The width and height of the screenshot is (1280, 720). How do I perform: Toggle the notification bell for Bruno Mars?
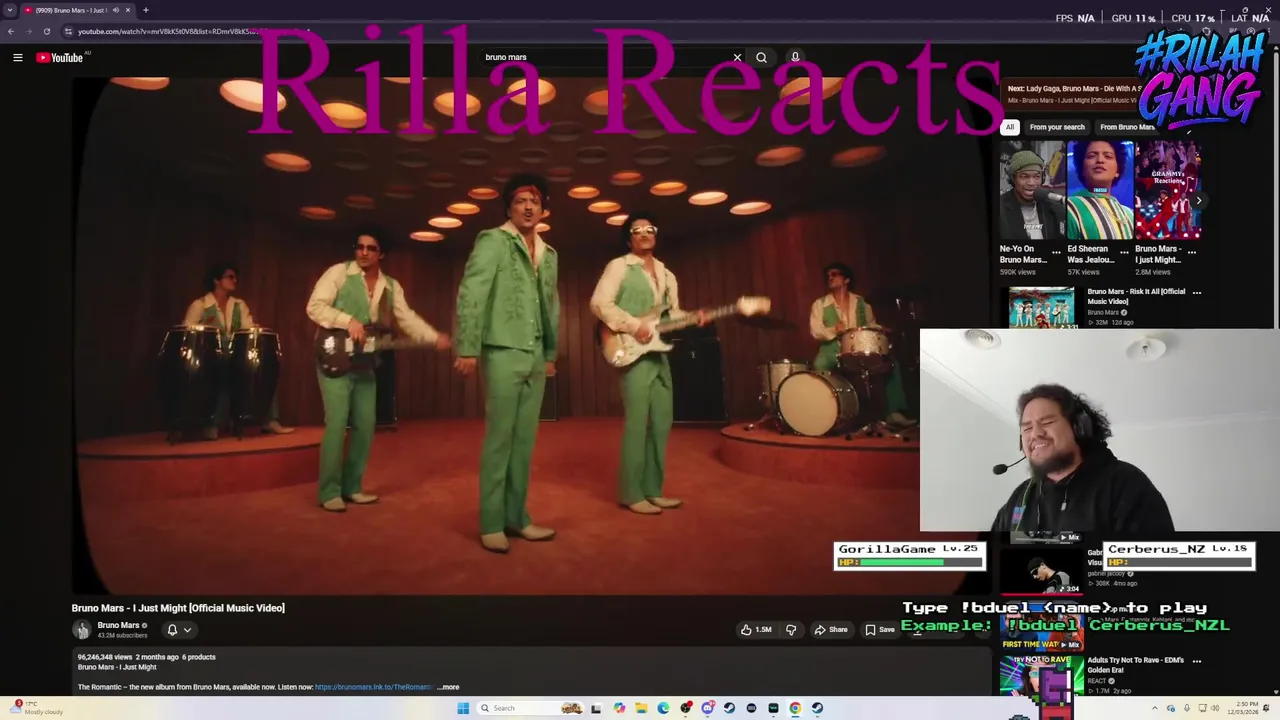pyautogui.click(x=172, y=630)
